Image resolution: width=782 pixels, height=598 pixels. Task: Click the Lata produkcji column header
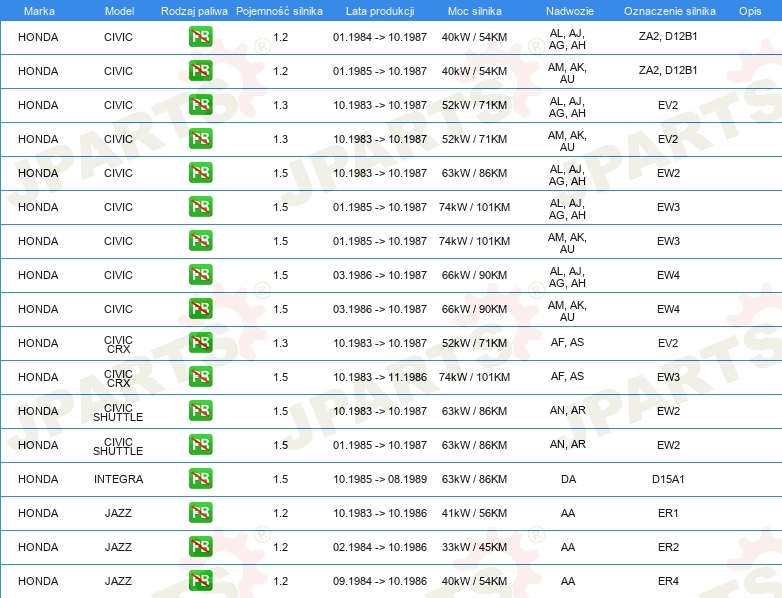pos(380,11)
